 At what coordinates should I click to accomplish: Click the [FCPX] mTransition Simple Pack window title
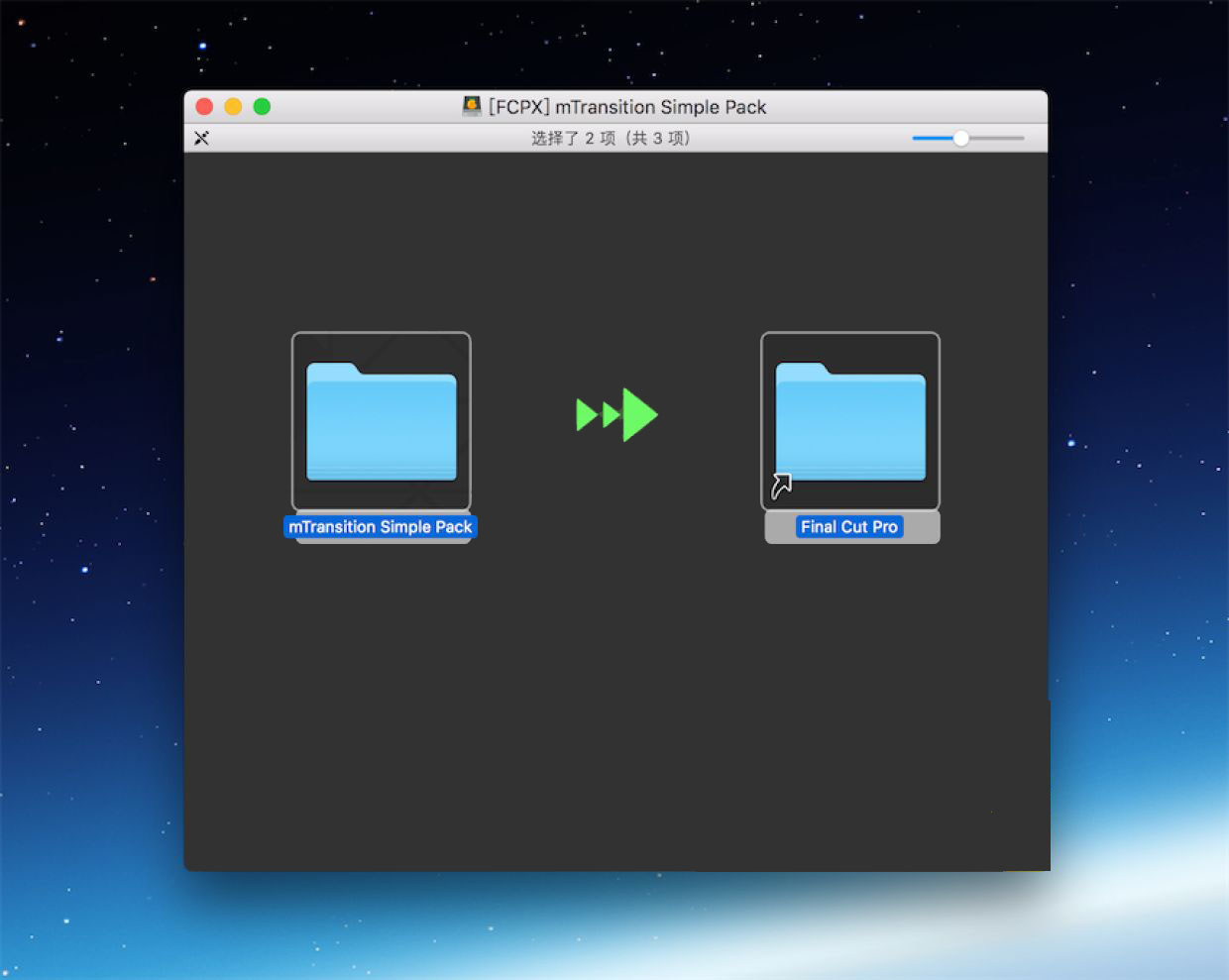627,107
